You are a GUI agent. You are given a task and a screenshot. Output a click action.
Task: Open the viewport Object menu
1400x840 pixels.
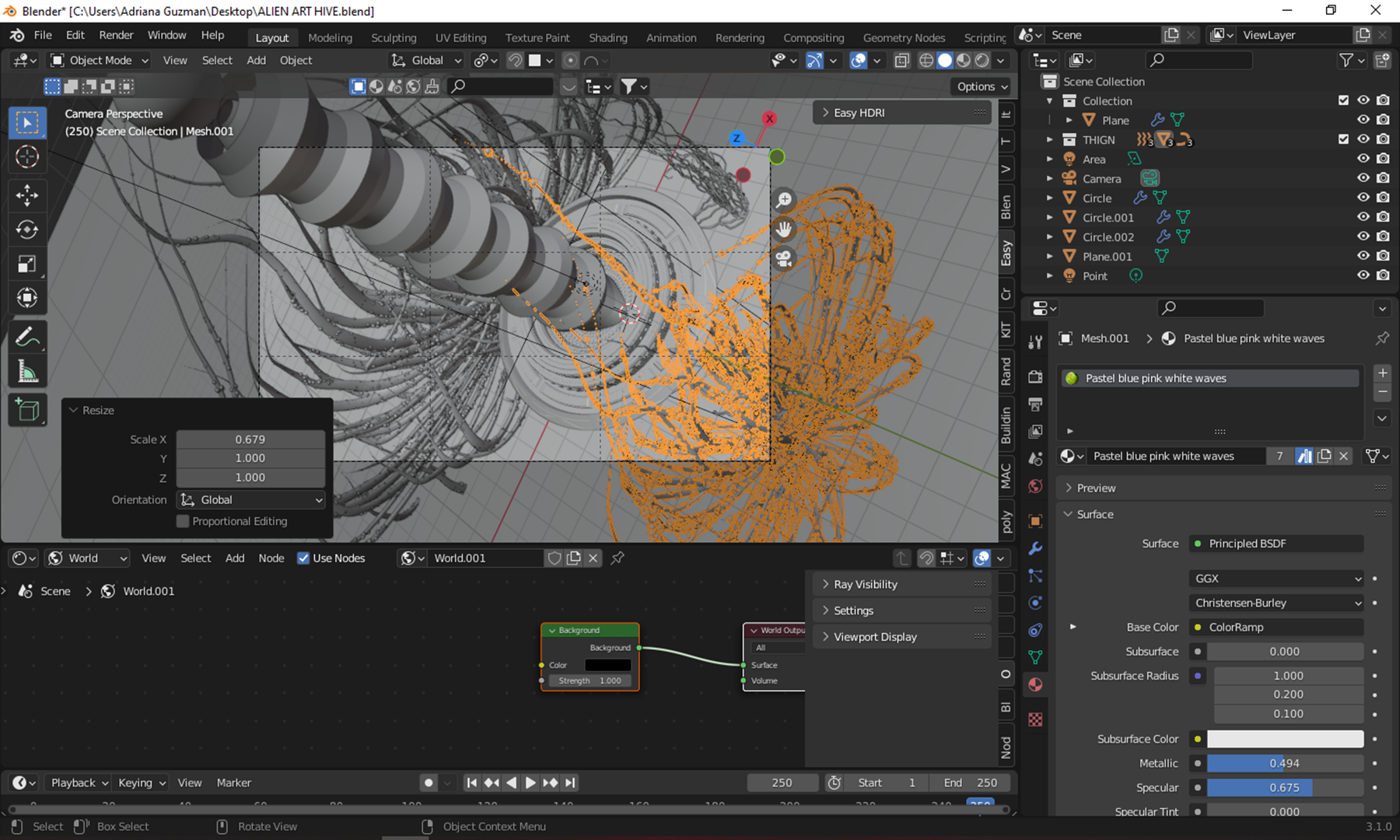[296, 61]
